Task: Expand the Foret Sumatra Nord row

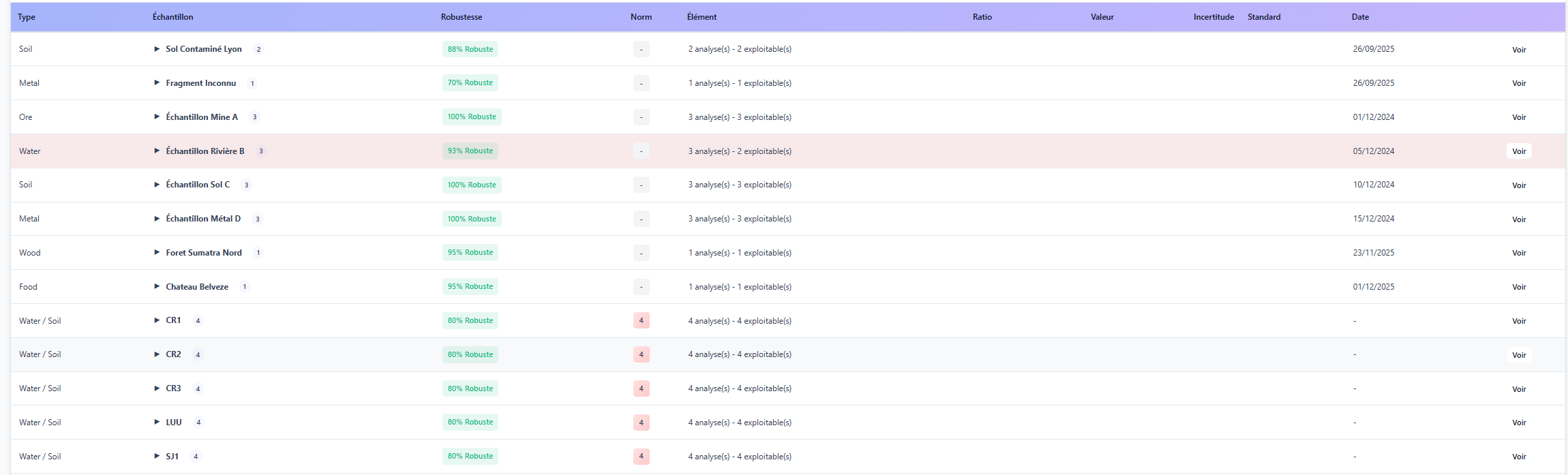Action: pos(157,253)
